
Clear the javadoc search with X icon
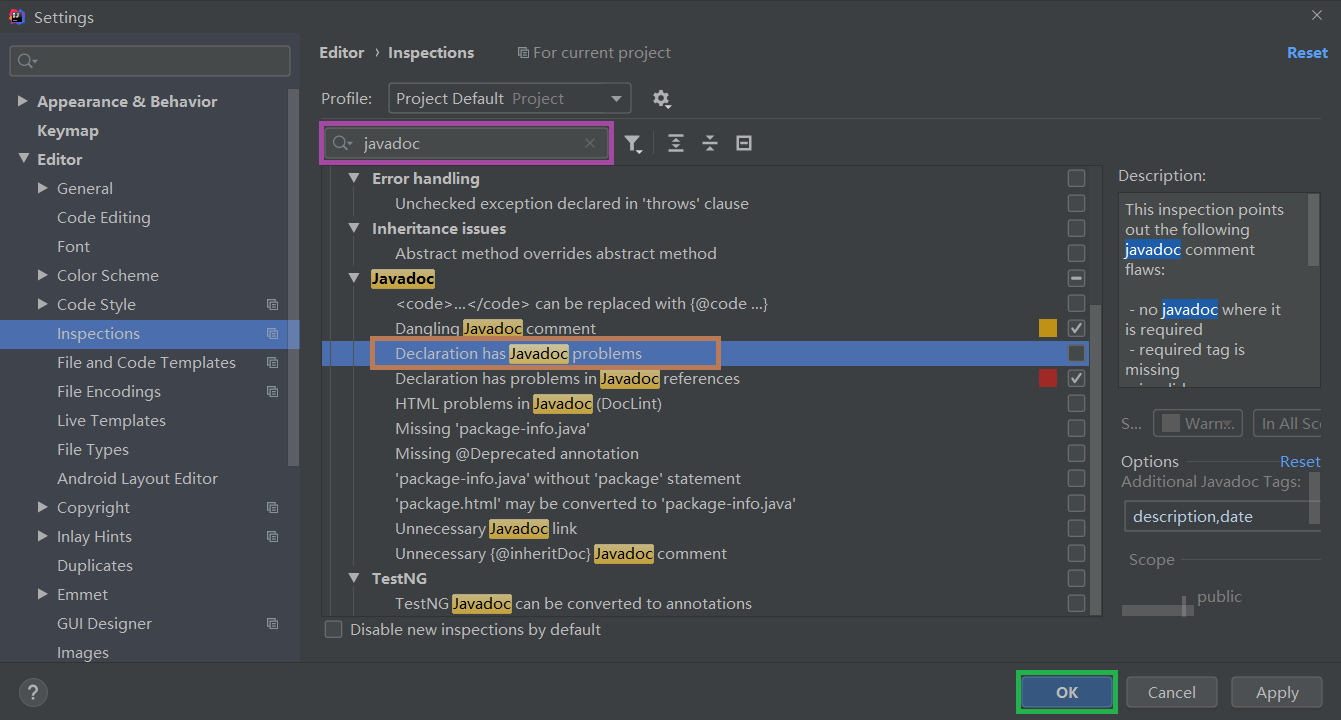[x=589, y=143]
